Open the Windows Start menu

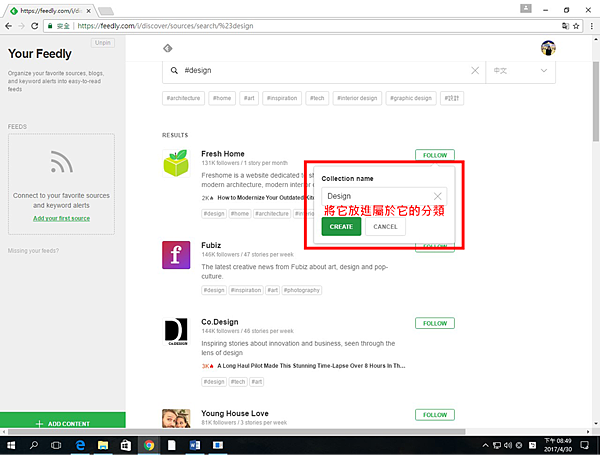11,445
